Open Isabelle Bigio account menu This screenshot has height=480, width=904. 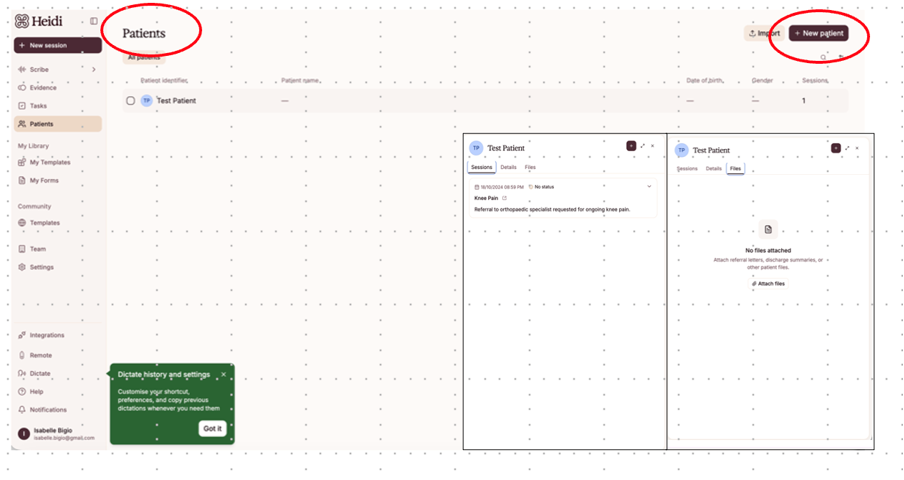(x=56, y=434)
